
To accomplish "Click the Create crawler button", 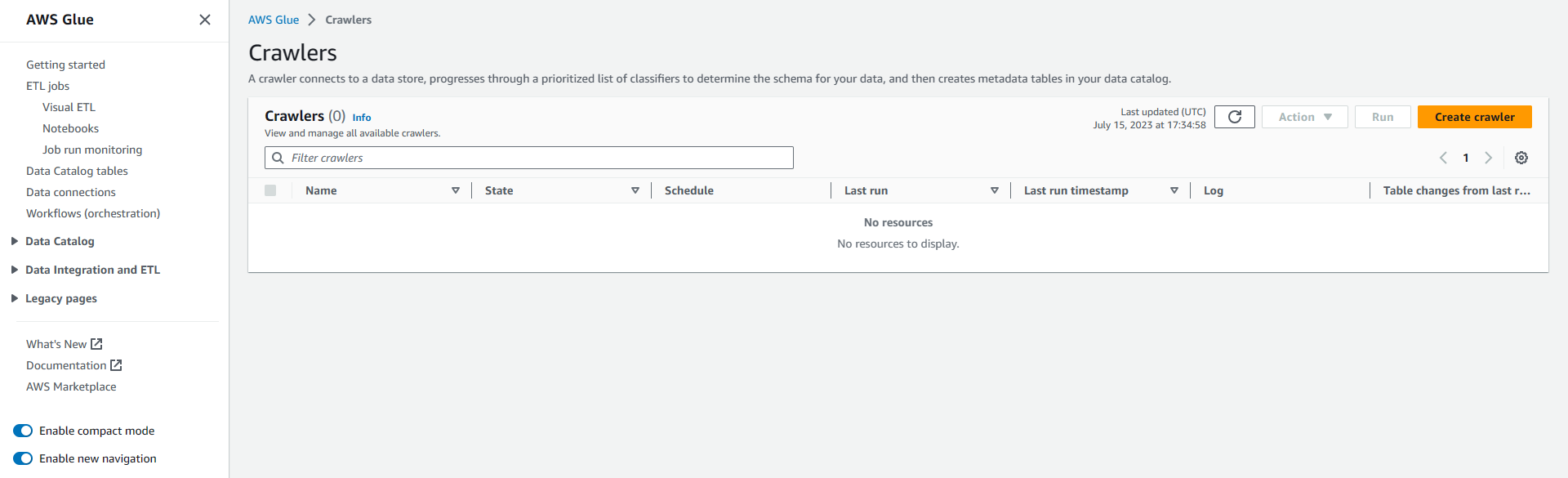I will point(1474,117).
